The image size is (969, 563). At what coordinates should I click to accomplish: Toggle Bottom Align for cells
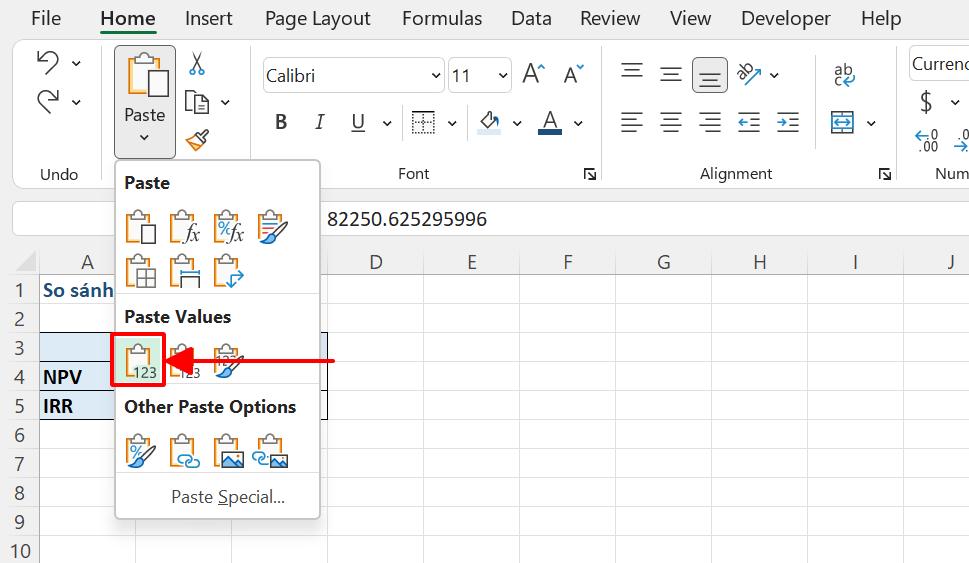pyautogui.click(x=710, y=75)
